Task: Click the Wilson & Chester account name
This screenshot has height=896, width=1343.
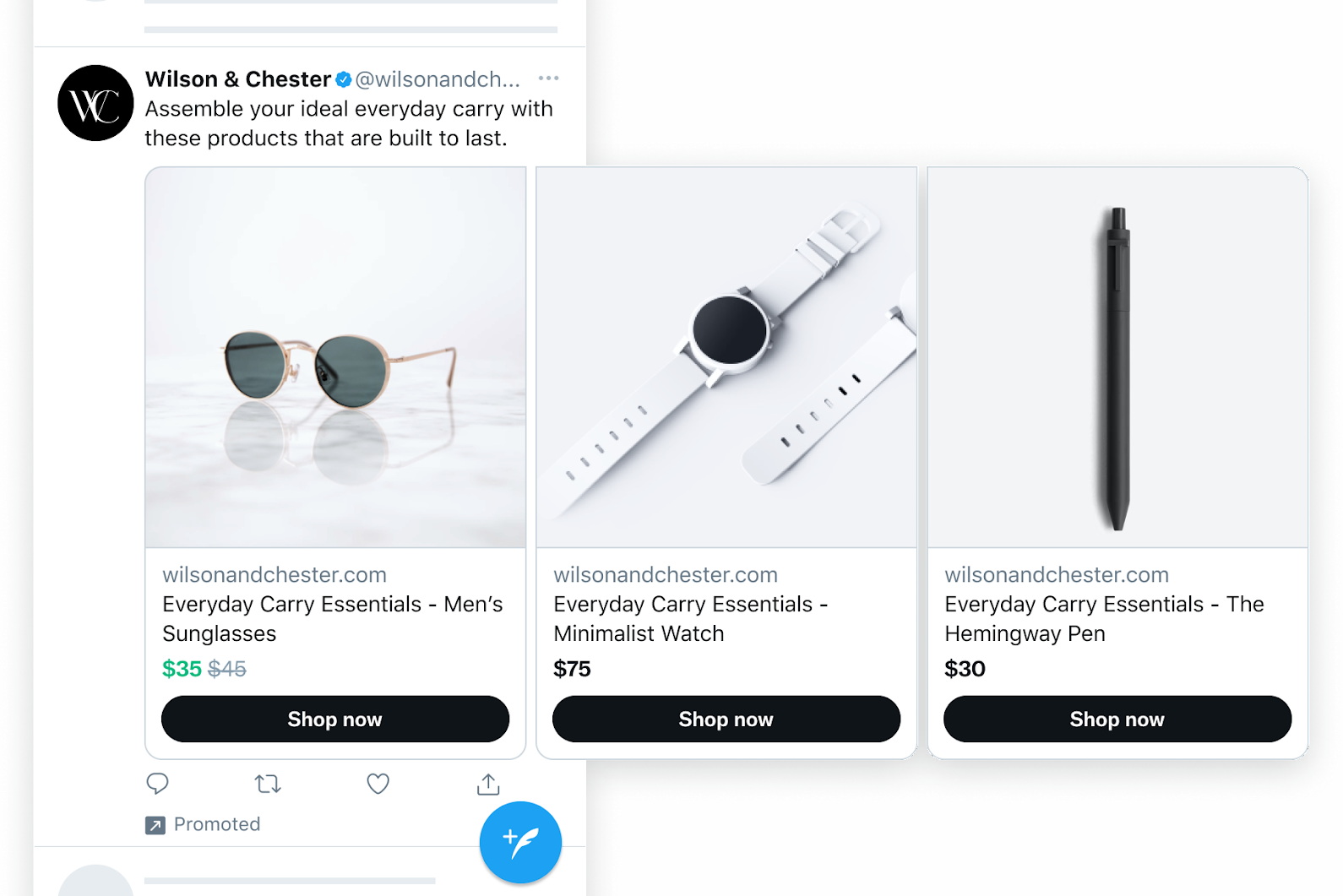Action: 237,79
